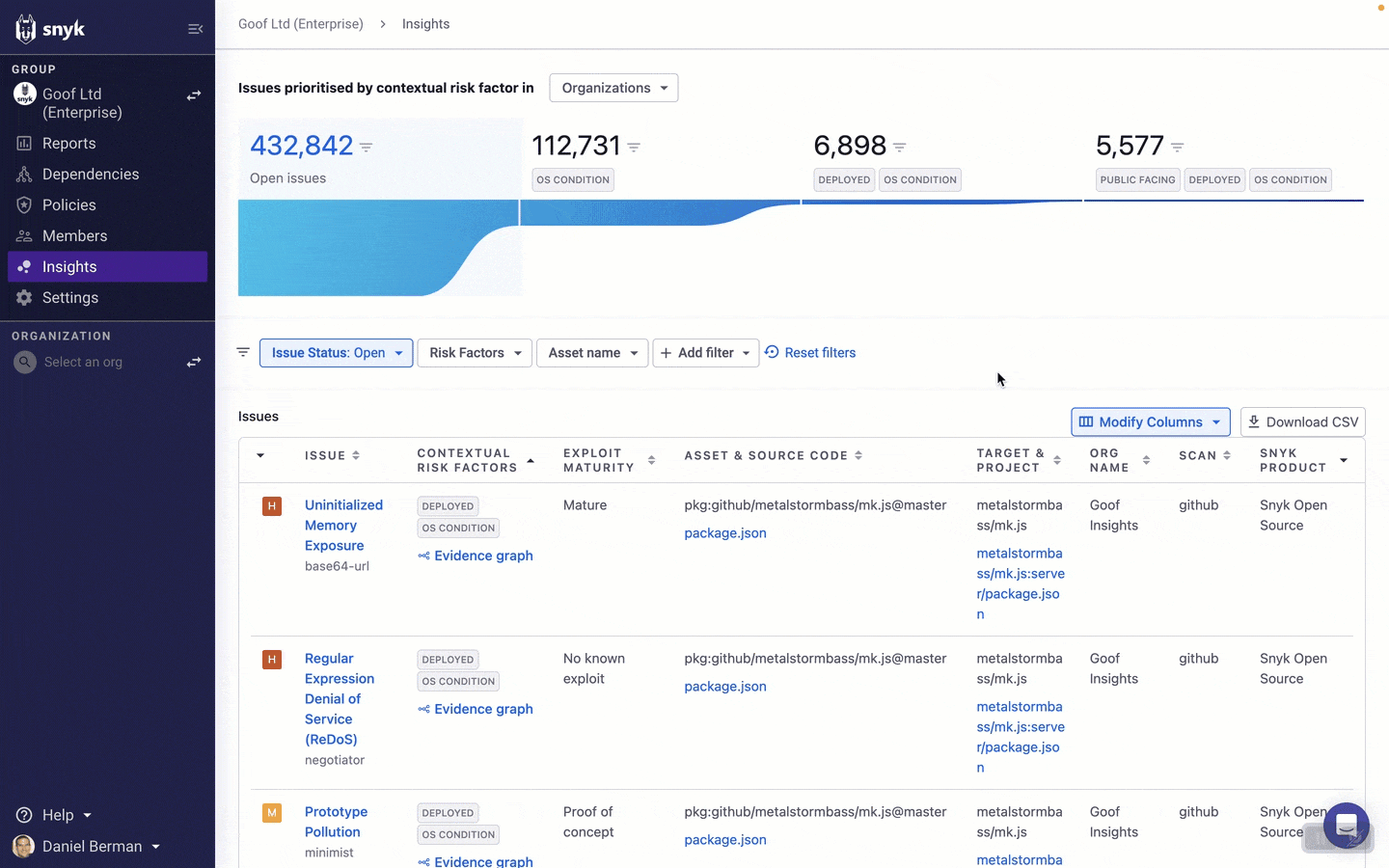This screenshot has width=1389, height=868.
Task: Click the DEPLOYED tag in Prototype Pollution row
Action: coord(448,813)
